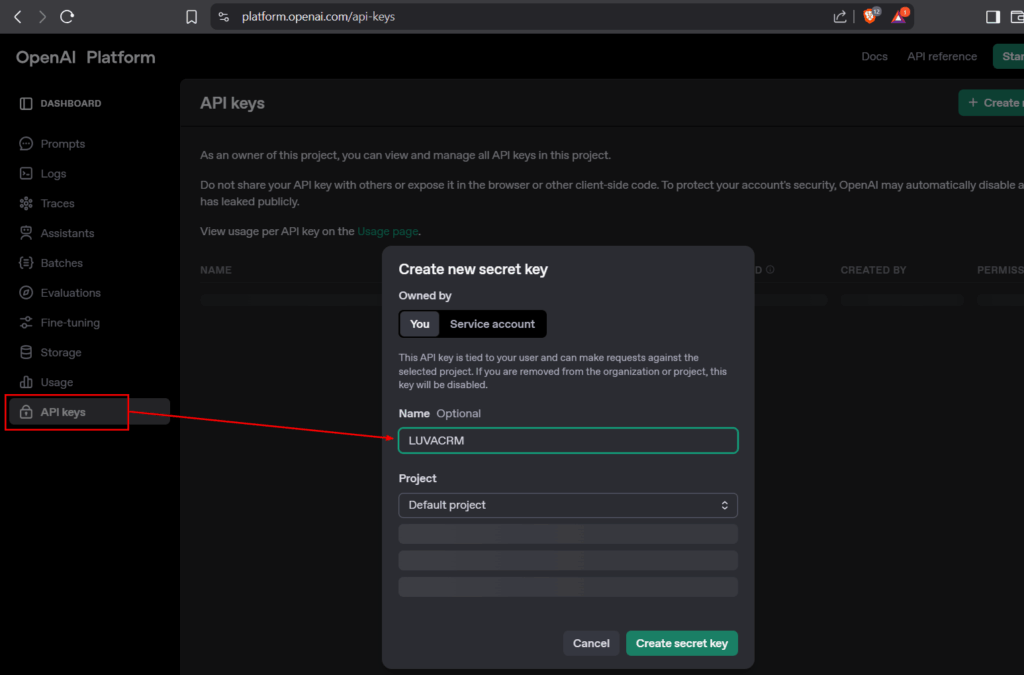Click the Logs terminal icon
The height and width of the screenshot is (675, 1024).
coord(26,174)
